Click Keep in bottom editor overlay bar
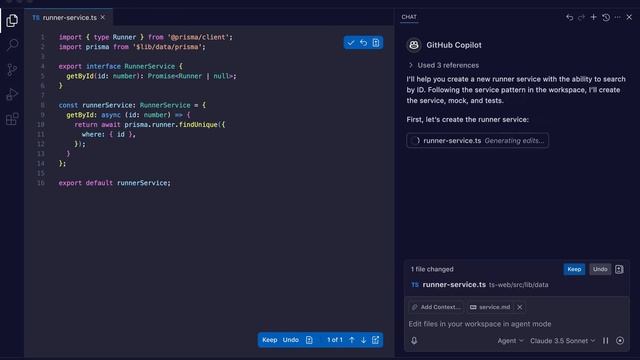Viewport: 640px width, 360px height. point(269,340)
